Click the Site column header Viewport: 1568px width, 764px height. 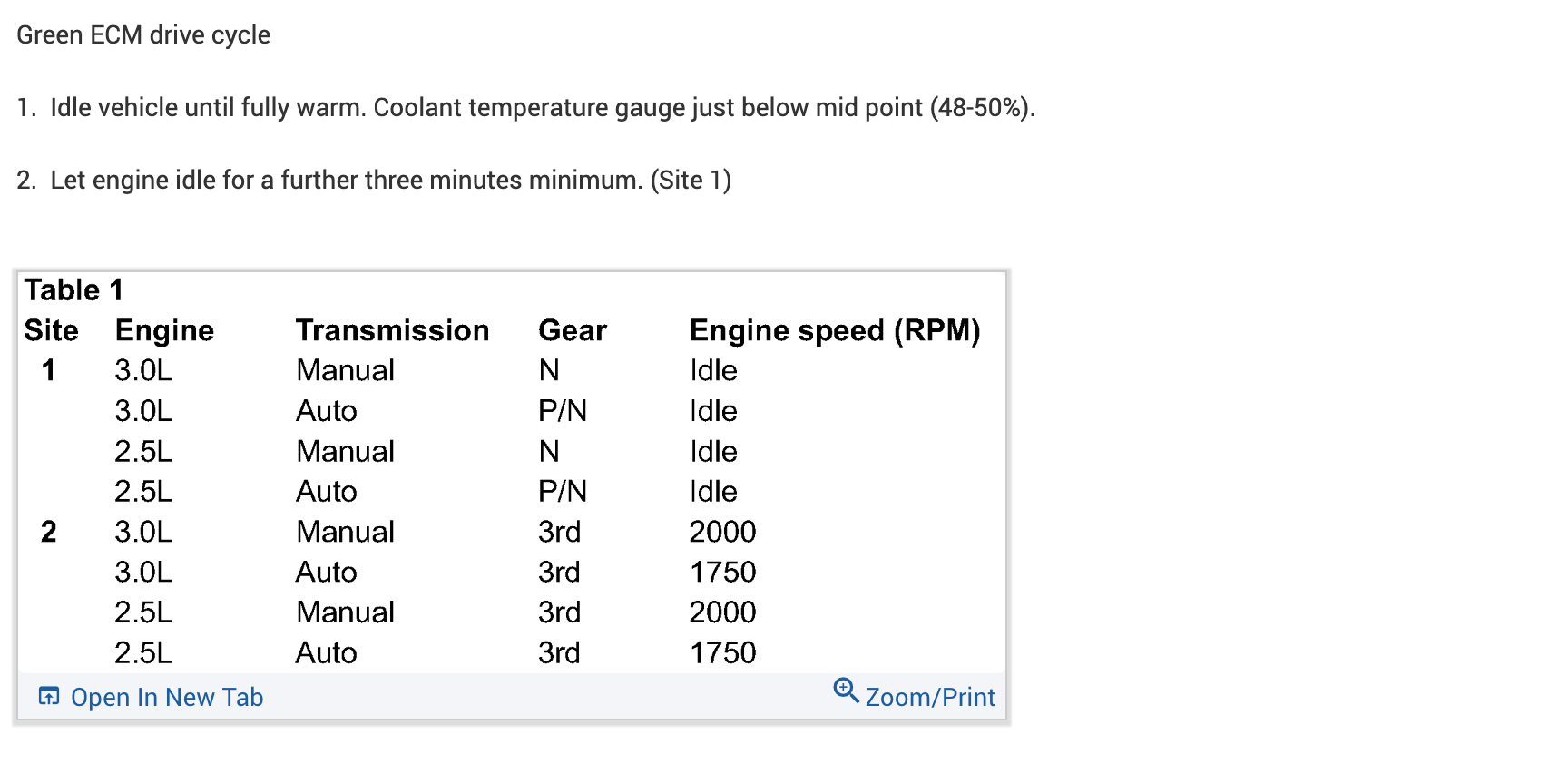point(52,330)
